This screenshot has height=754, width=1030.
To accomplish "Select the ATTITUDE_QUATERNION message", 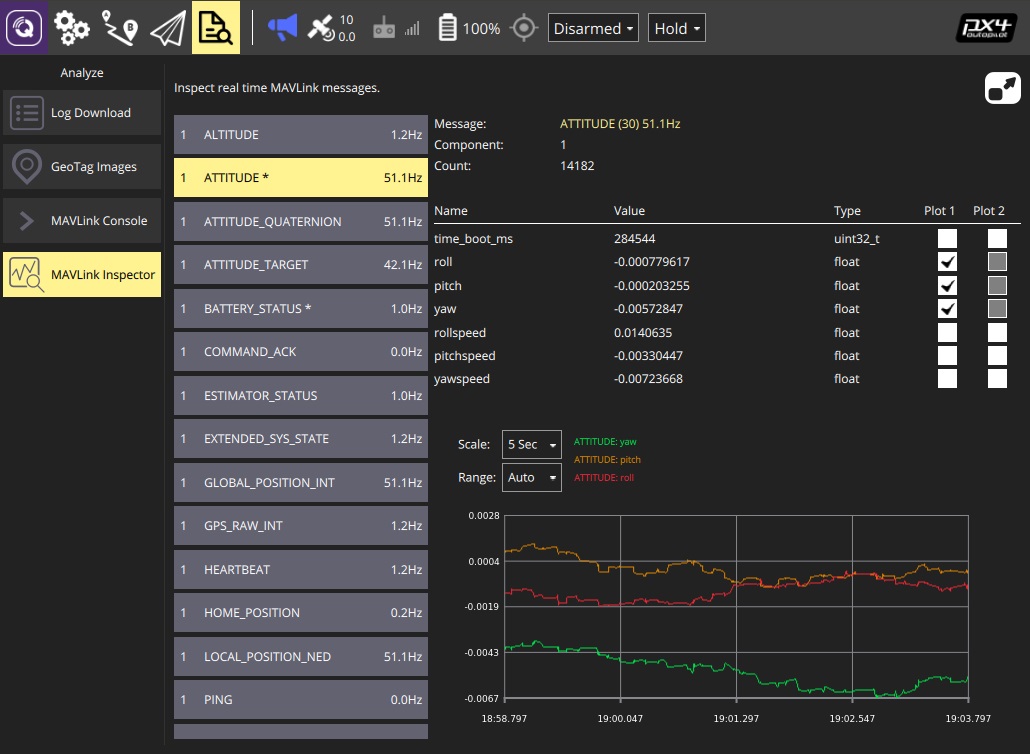I will (300, 222).
